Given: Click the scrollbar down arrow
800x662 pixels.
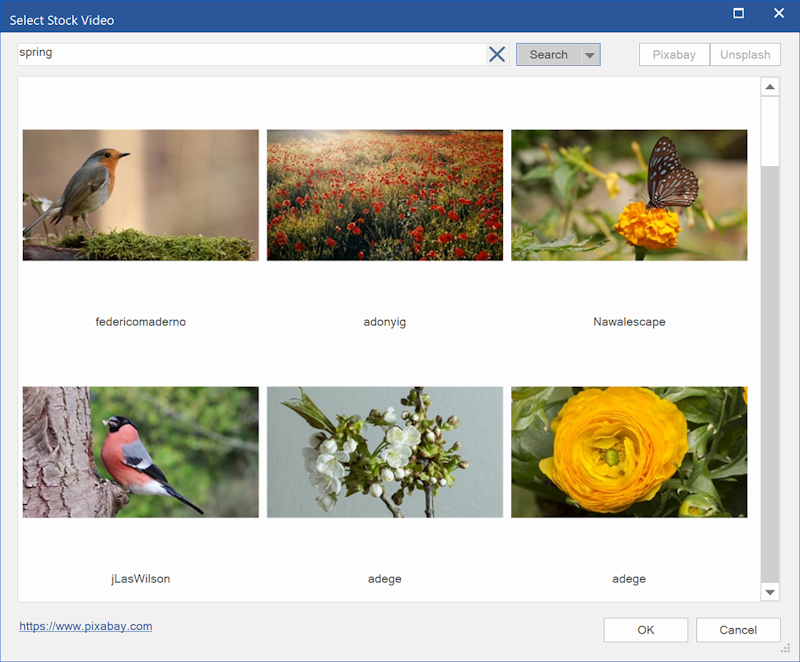Looking at the screenshot, I should (770, 592).
